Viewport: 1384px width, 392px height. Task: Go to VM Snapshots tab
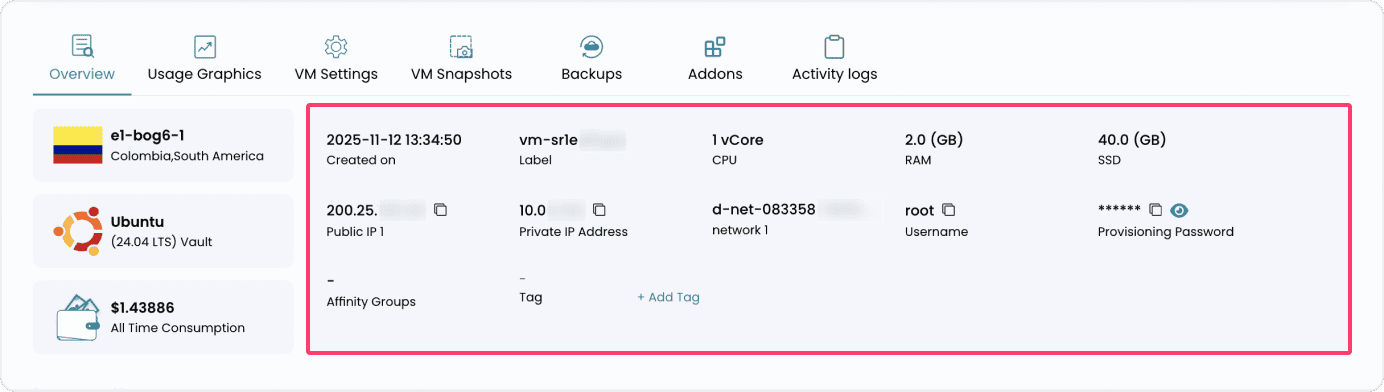pos(461,60)
